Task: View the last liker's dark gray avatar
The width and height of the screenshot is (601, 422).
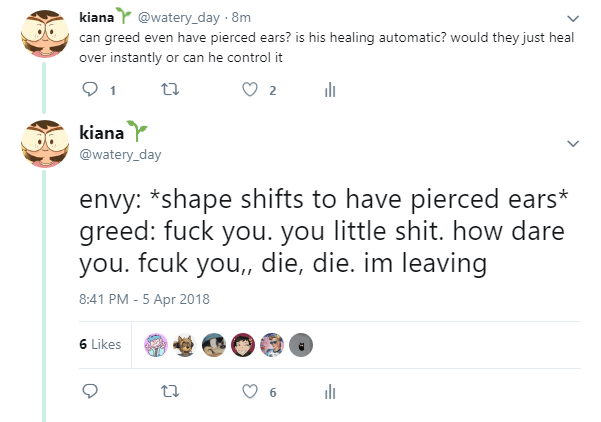Action: [x=302, y=345]
